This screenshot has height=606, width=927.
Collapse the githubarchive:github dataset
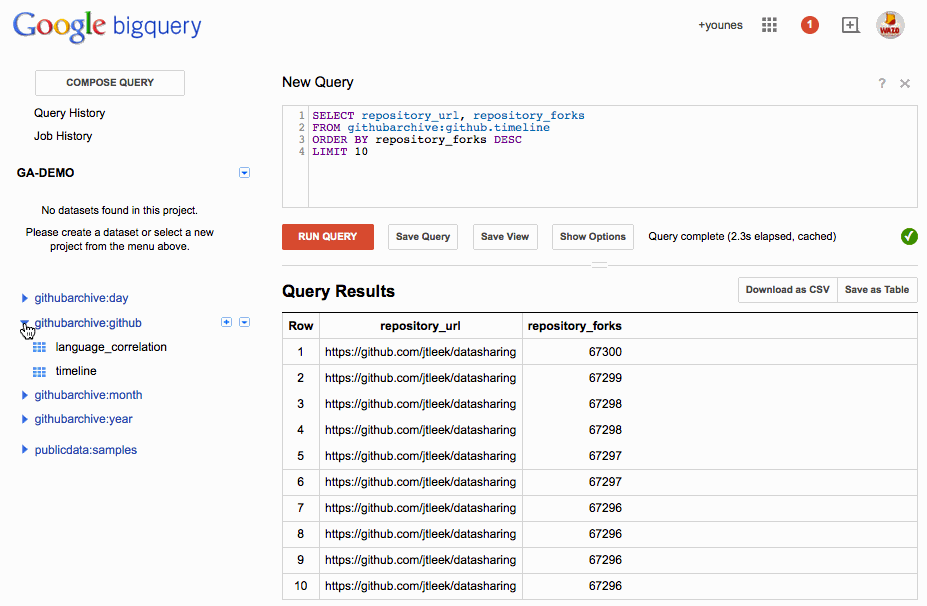coord(24,322)
